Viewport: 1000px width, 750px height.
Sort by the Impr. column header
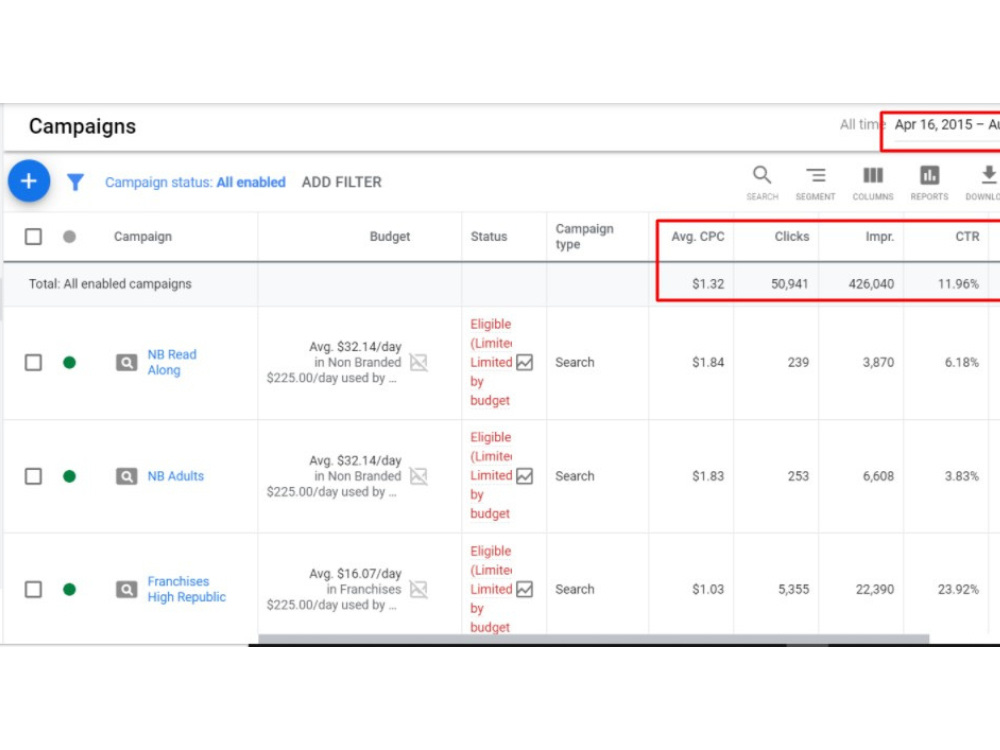pos(879,237)
